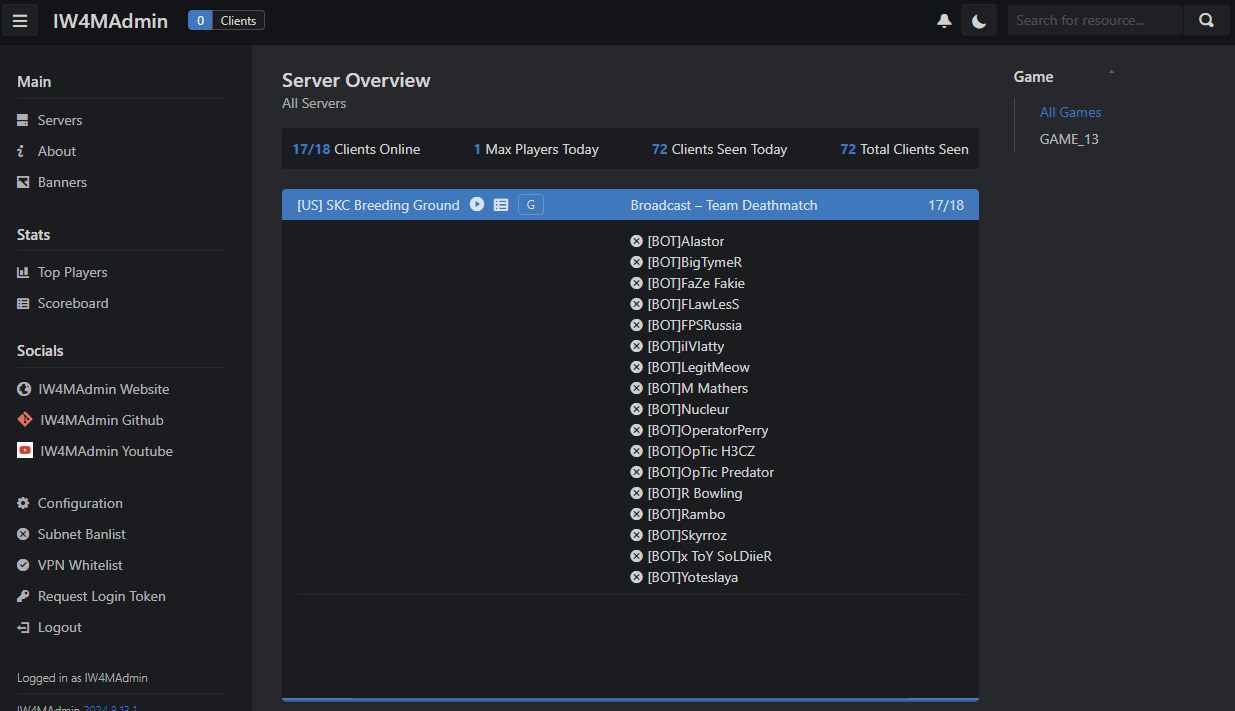1235x711 pixels.
Task: Kick [BOT]OperatorPerry with the X icon
Action: click(636, 430)
